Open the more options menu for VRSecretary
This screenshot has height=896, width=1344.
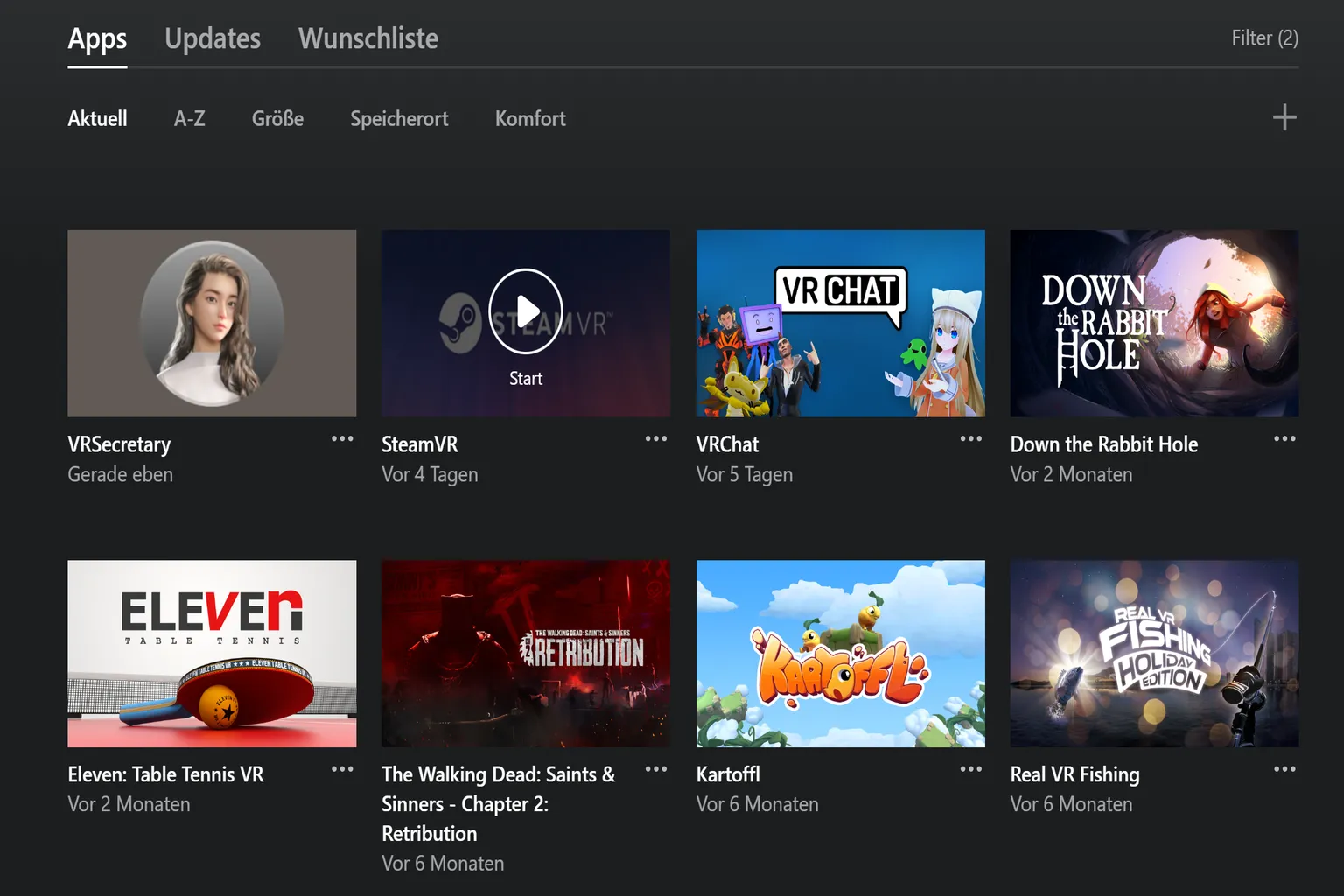point(342,439)
